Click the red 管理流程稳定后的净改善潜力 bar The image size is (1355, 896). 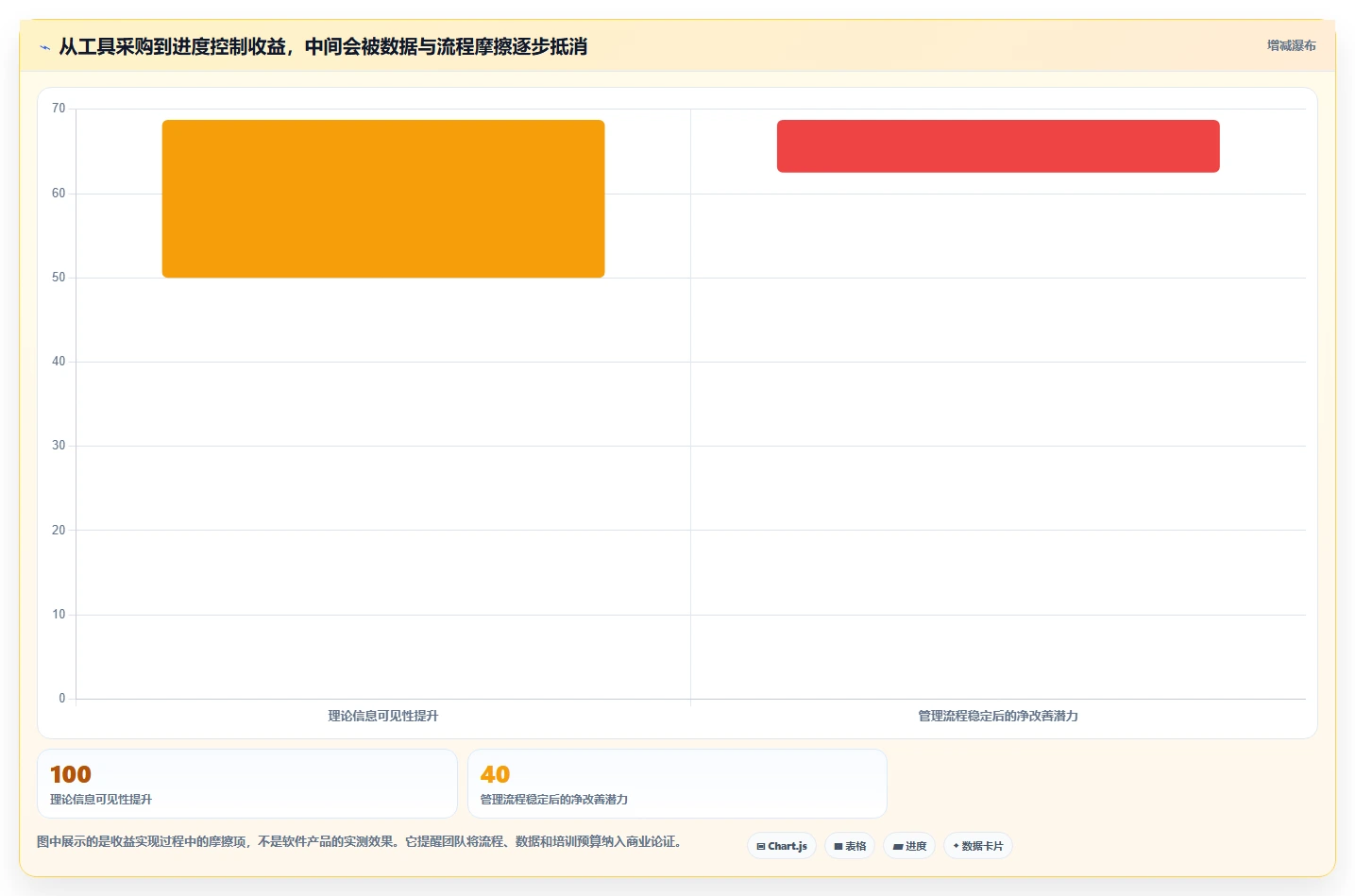[x=998, y=146]
